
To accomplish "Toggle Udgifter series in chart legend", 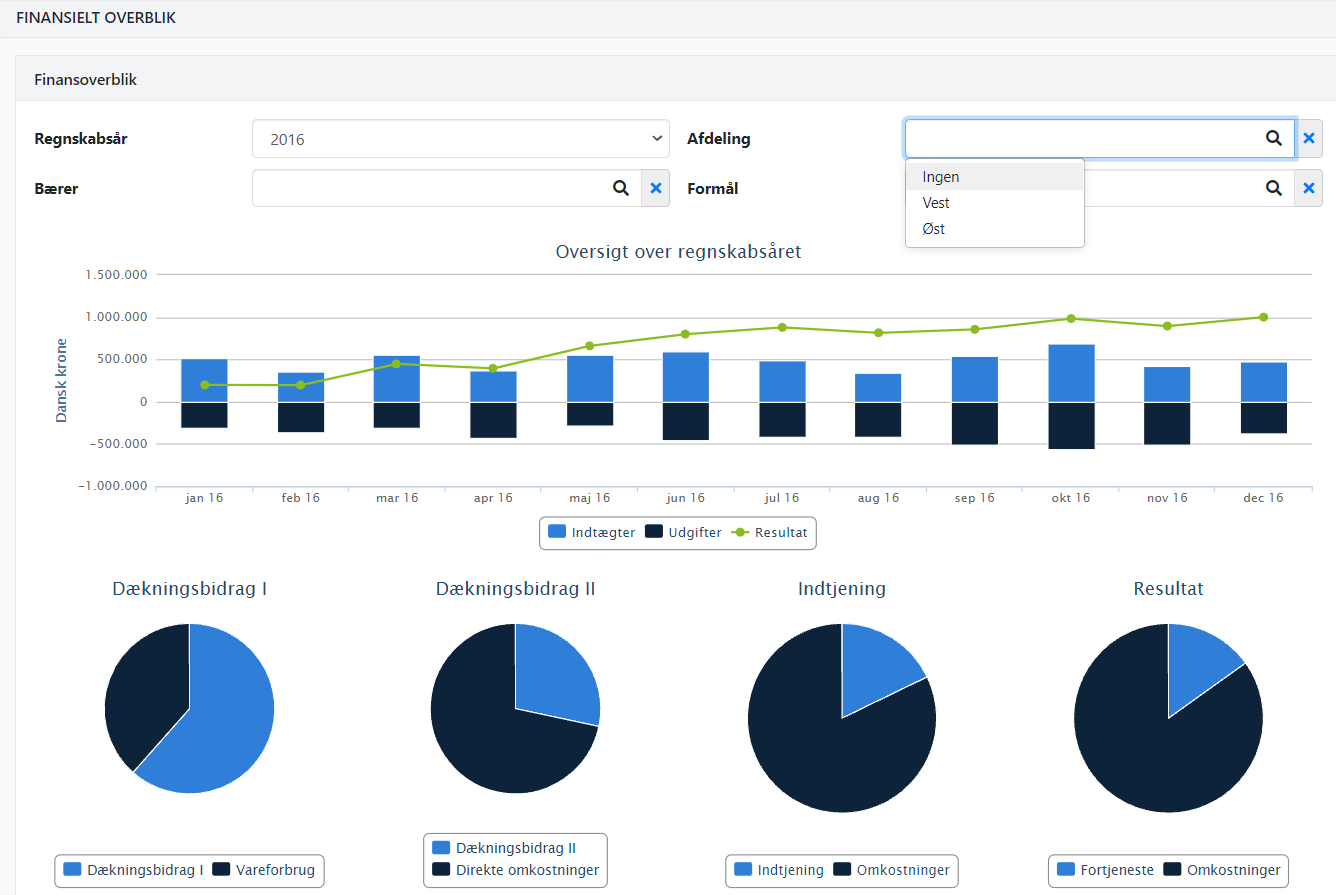I will click(684, 533).
